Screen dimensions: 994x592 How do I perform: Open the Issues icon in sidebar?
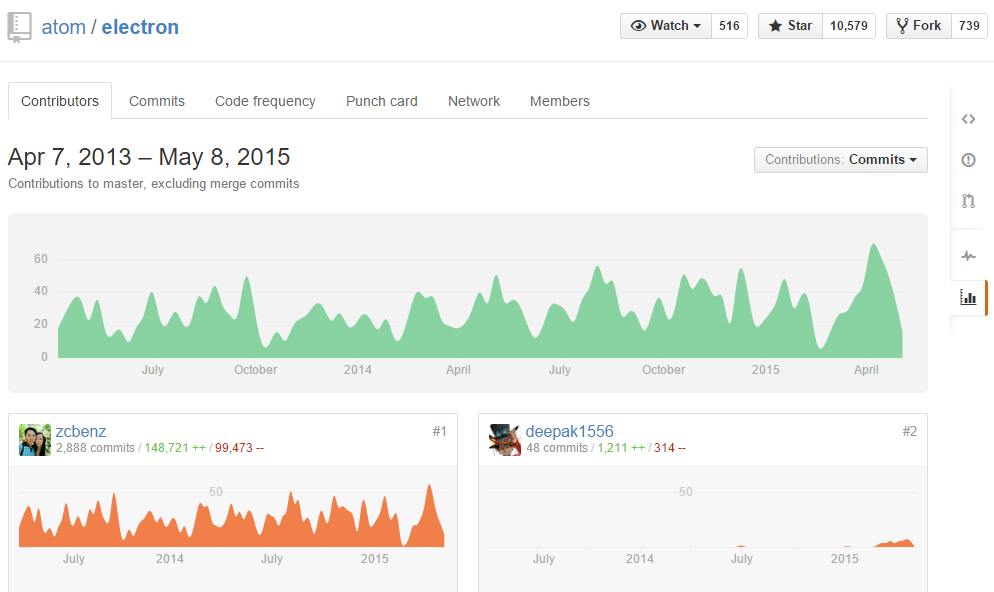point(968,160)
